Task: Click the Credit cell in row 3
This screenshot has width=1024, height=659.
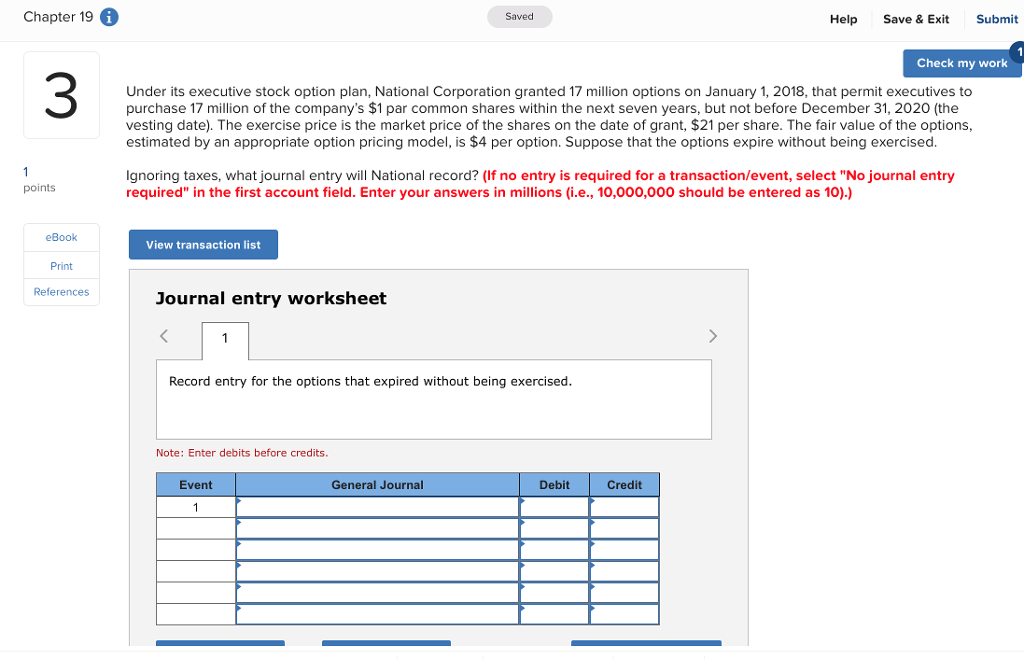Action: [624, 550]
